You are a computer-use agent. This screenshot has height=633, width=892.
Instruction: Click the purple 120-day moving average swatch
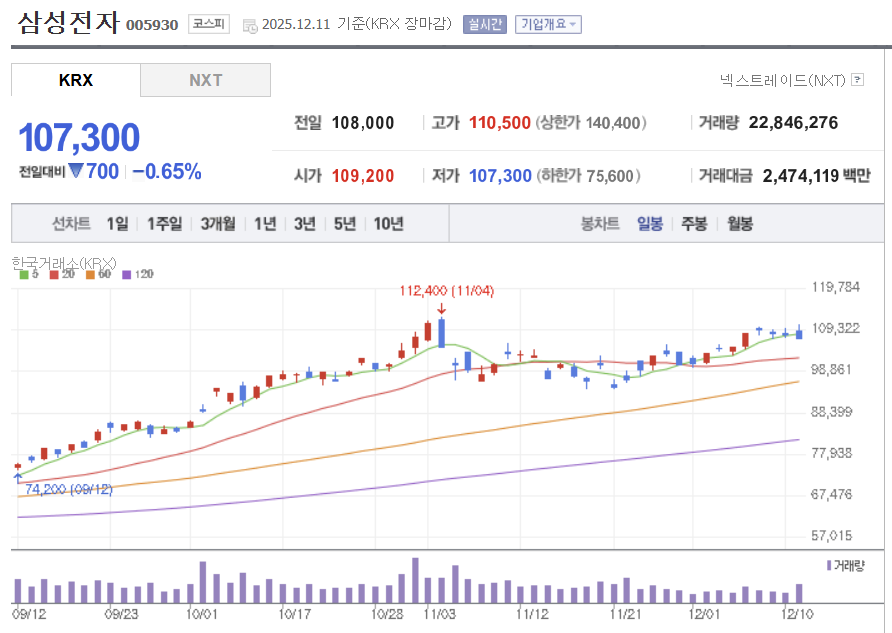coord(126,275)
